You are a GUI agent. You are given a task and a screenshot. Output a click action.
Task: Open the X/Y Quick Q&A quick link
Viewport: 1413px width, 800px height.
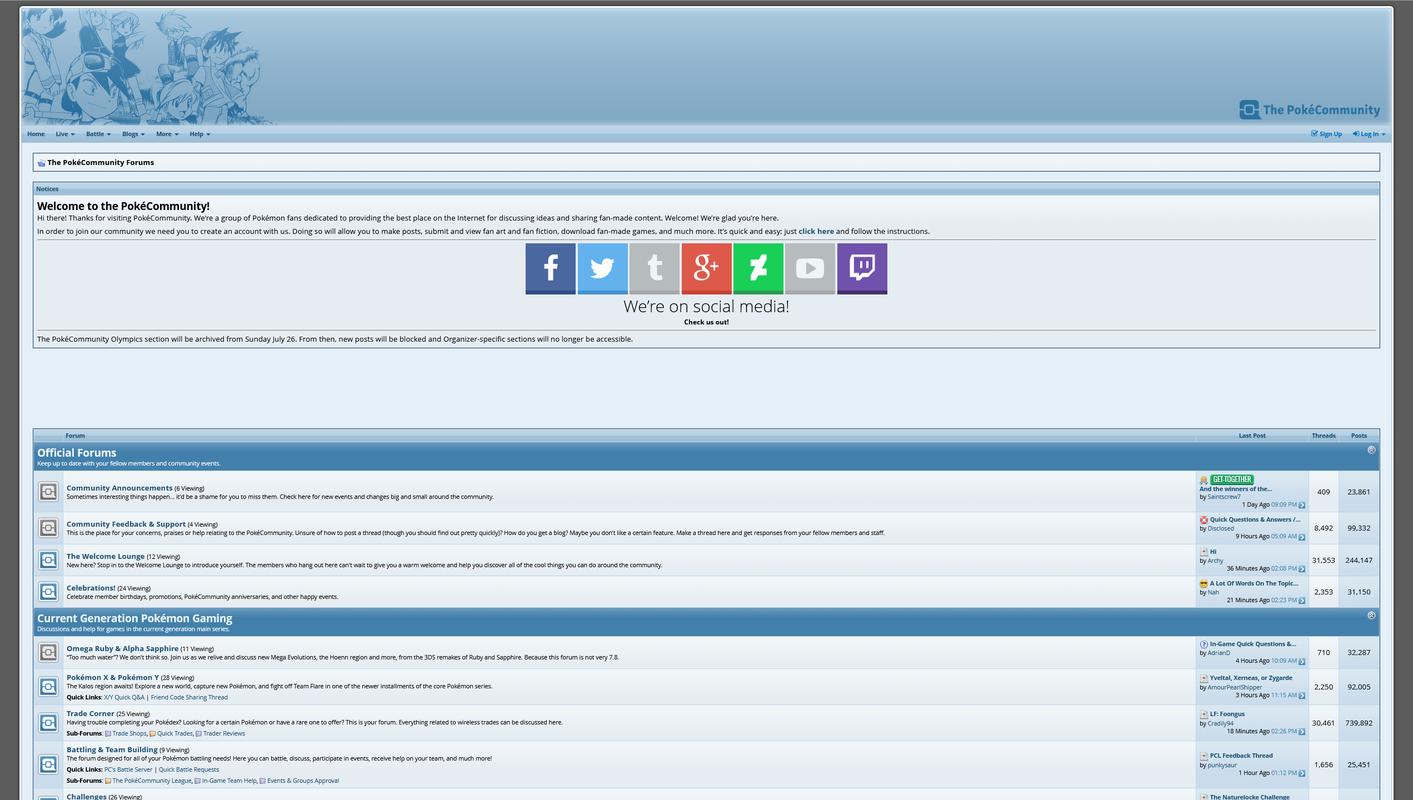point(124,697)
